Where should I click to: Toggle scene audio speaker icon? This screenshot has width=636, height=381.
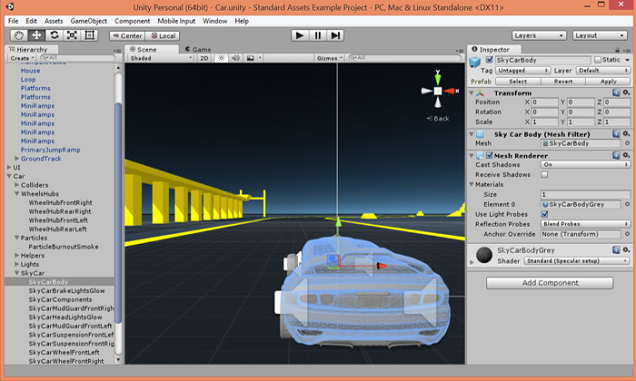236,58
